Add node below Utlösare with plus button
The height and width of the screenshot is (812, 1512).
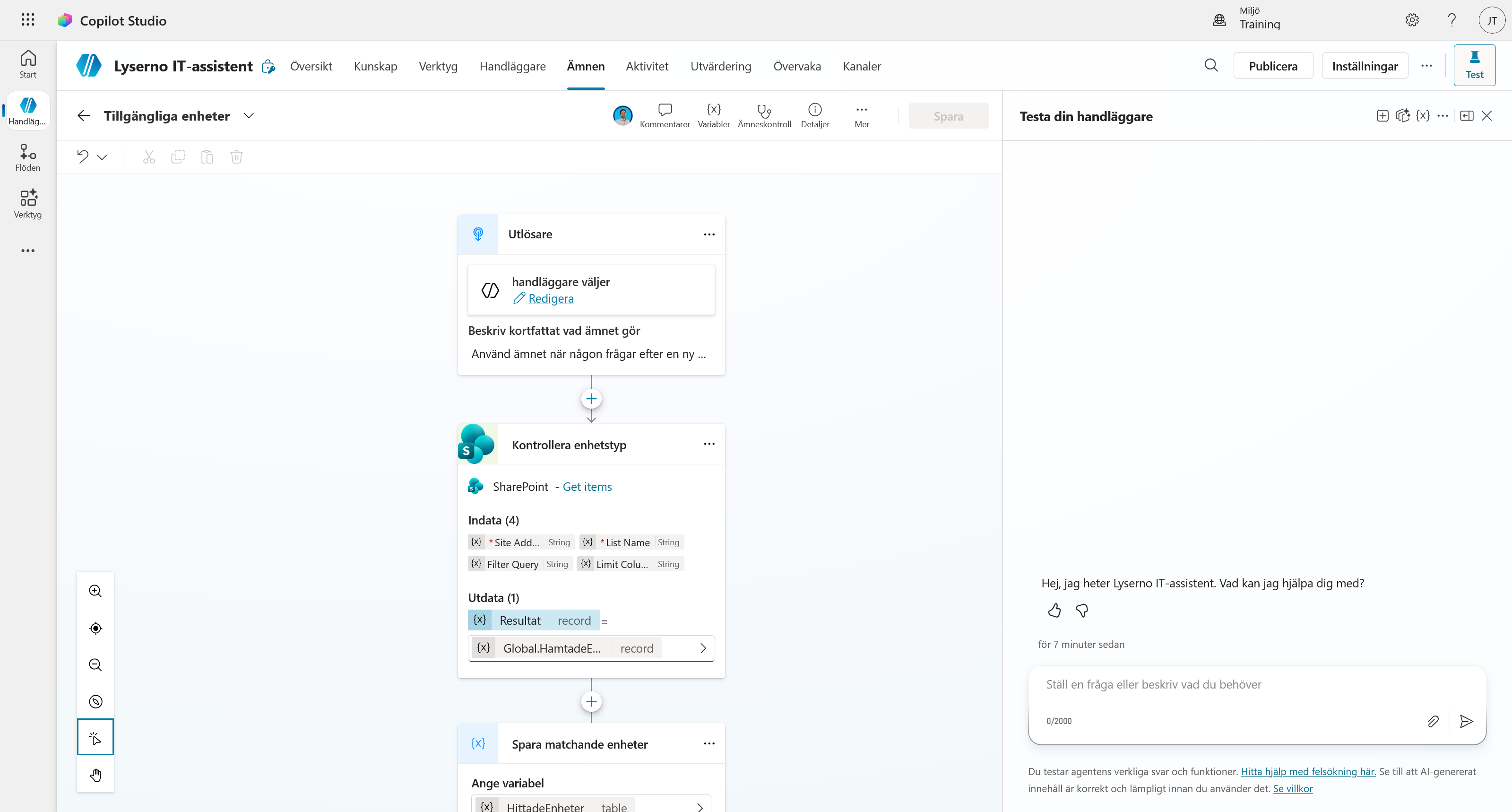pyautogui.click(x=591, y=399)
